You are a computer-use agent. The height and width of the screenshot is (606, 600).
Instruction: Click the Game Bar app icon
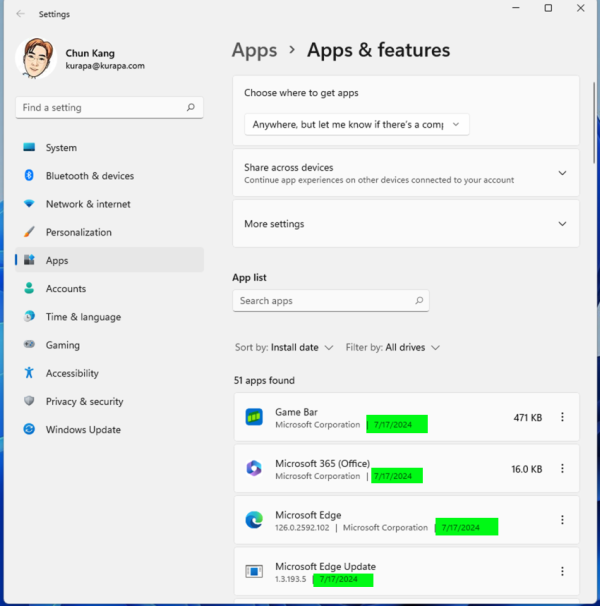point(254,417)
